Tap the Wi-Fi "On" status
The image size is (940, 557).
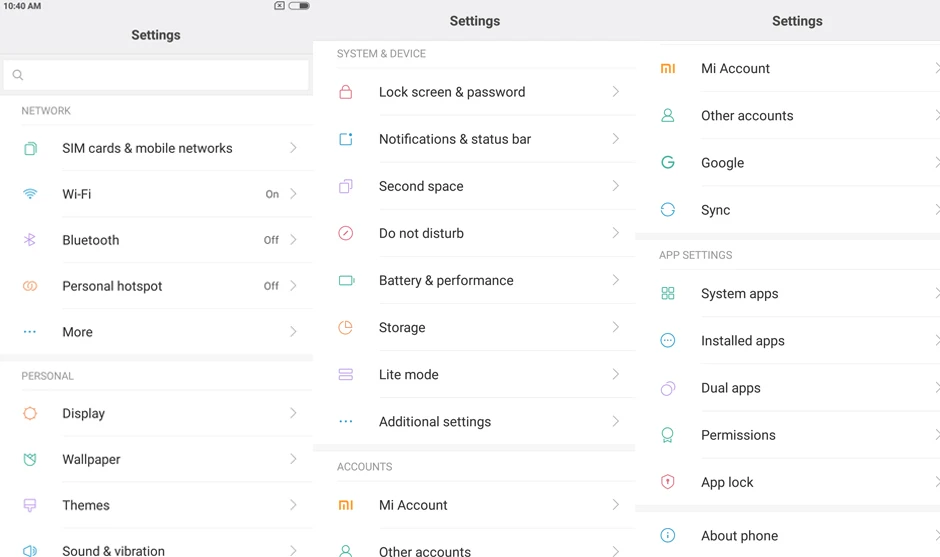click(272, 194)
